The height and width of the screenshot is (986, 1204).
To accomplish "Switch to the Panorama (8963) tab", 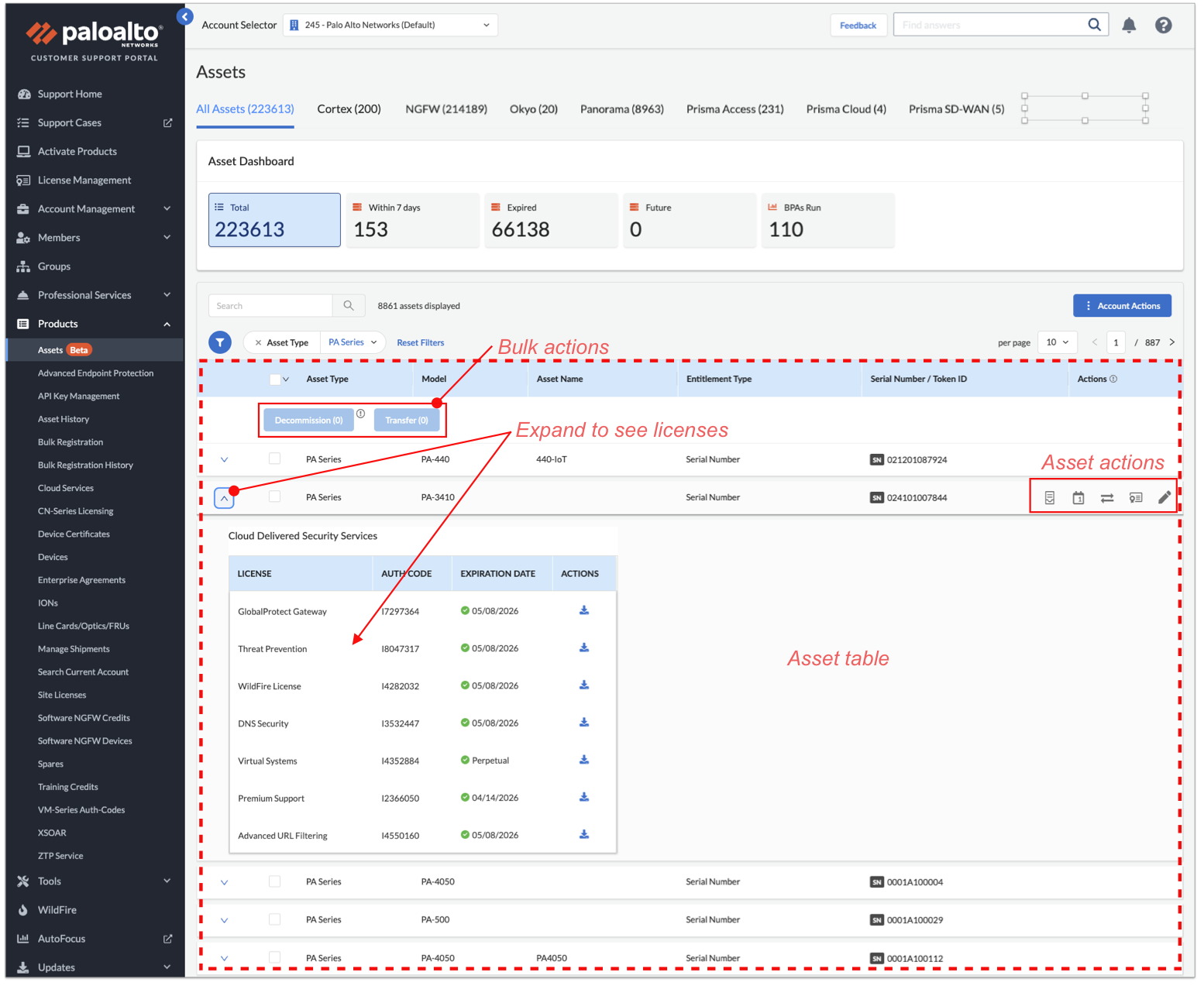I will (x=621, y=109).
